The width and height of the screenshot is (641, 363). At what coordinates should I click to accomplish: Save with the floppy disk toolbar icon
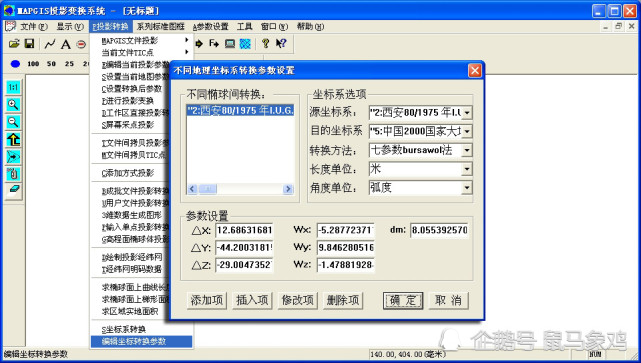click(29, 44)
